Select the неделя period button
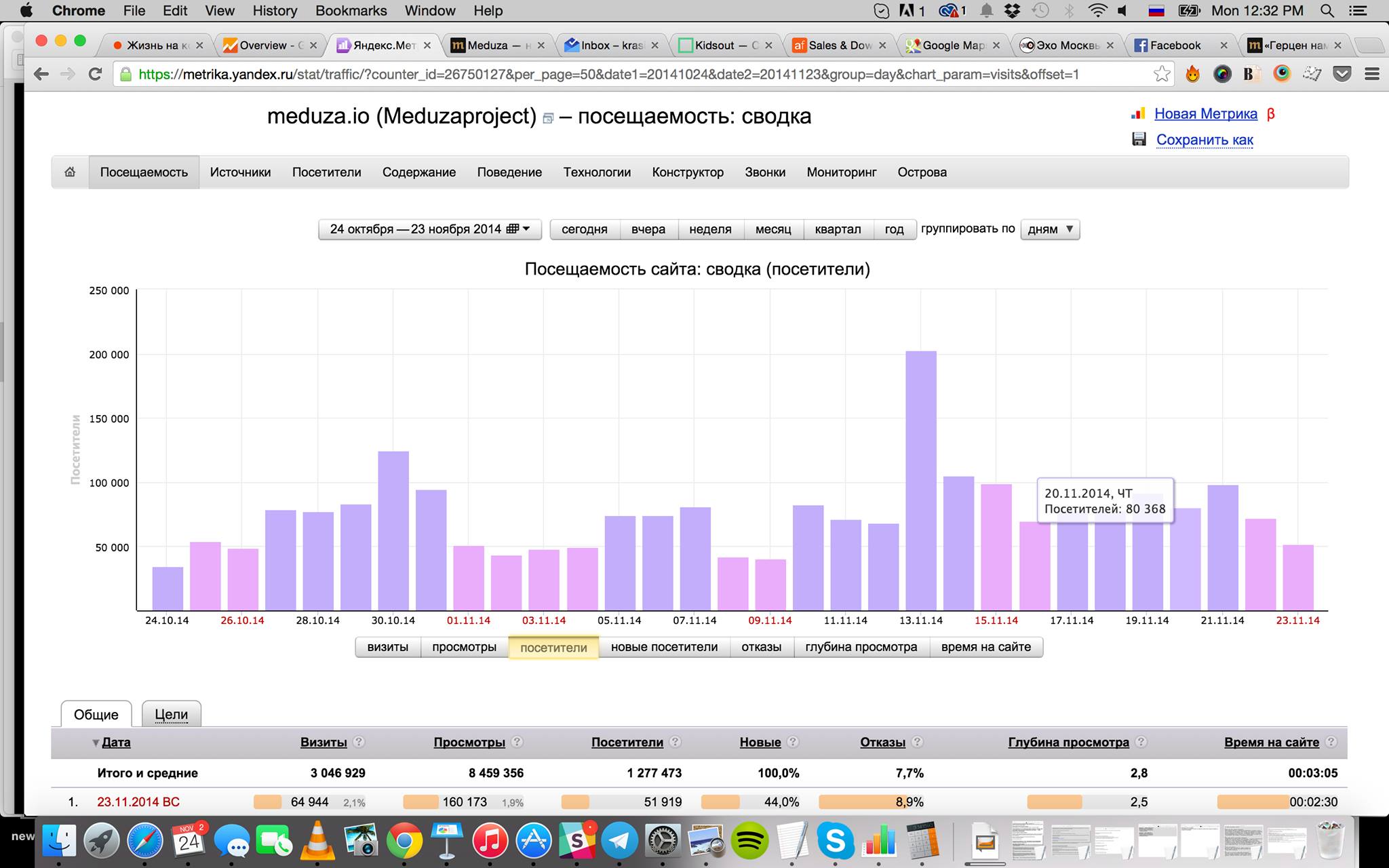 click(709, 229)
